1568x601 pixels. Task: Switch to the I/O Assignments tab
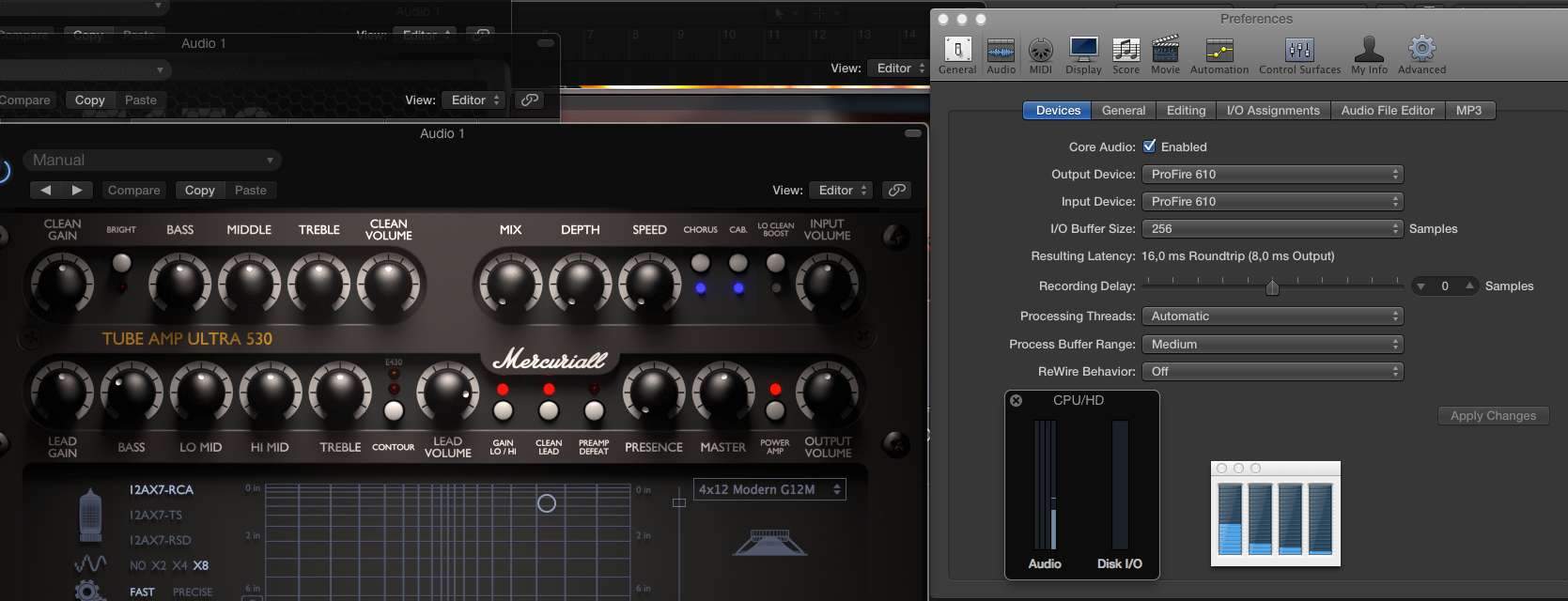(x=1272, y=110)
